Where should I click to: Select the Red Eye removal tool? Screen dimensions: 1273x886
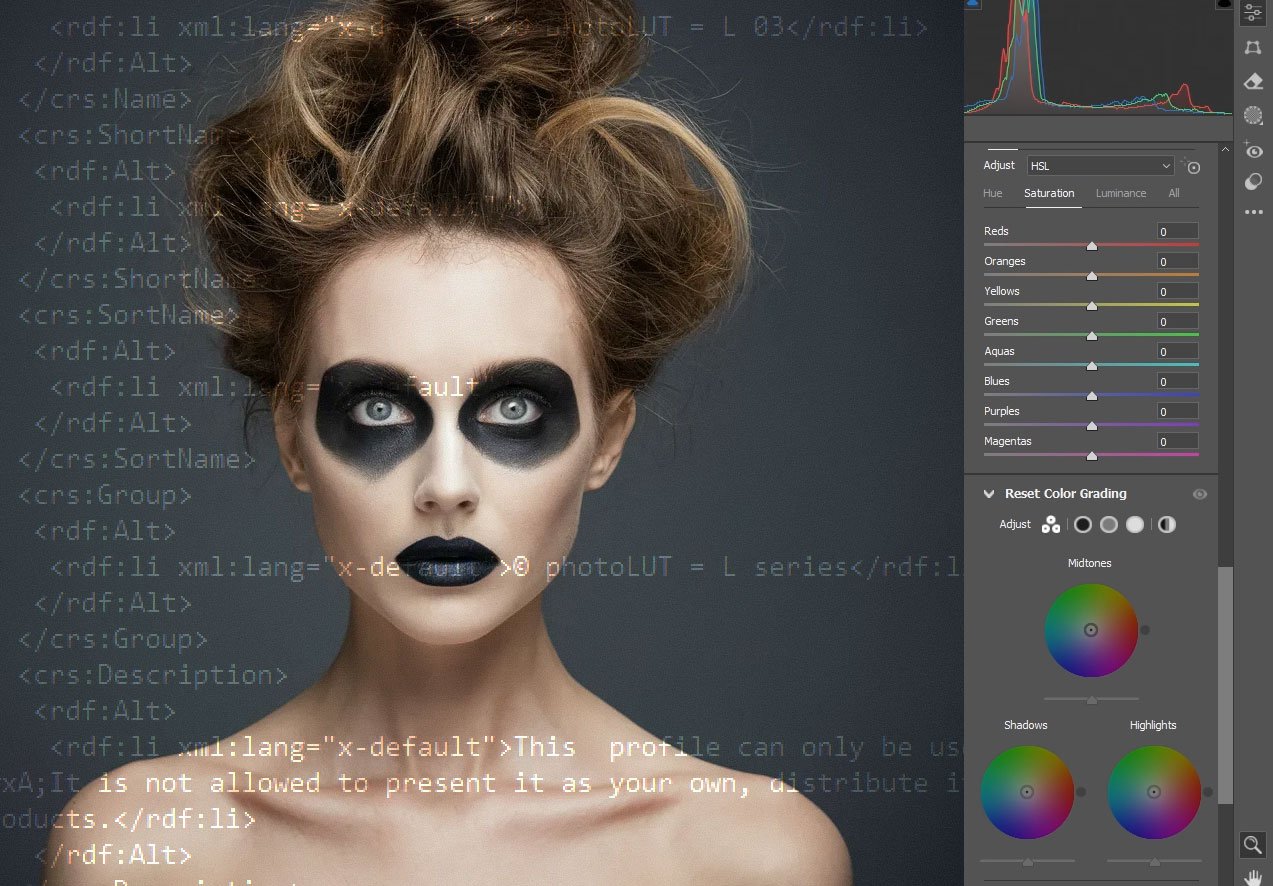point(1253,151)
